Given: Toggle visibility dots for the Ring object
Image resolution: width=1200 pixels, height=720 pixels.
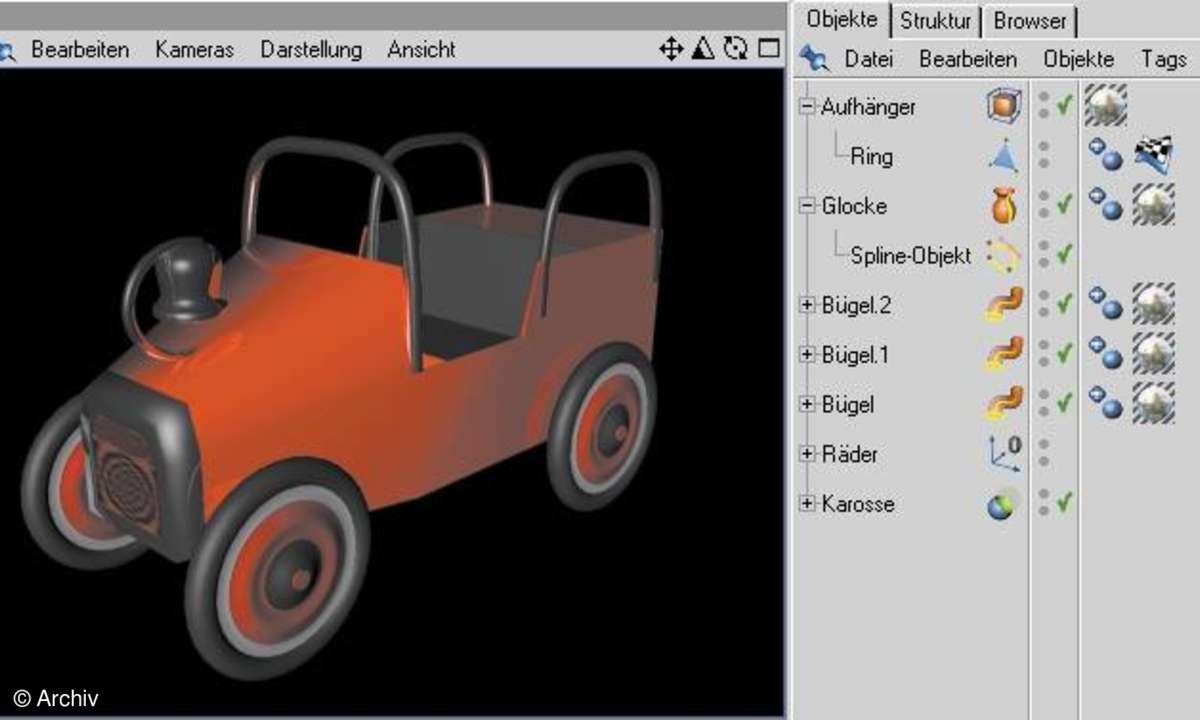Looking at the screenshot, I should pos(1044,155).
